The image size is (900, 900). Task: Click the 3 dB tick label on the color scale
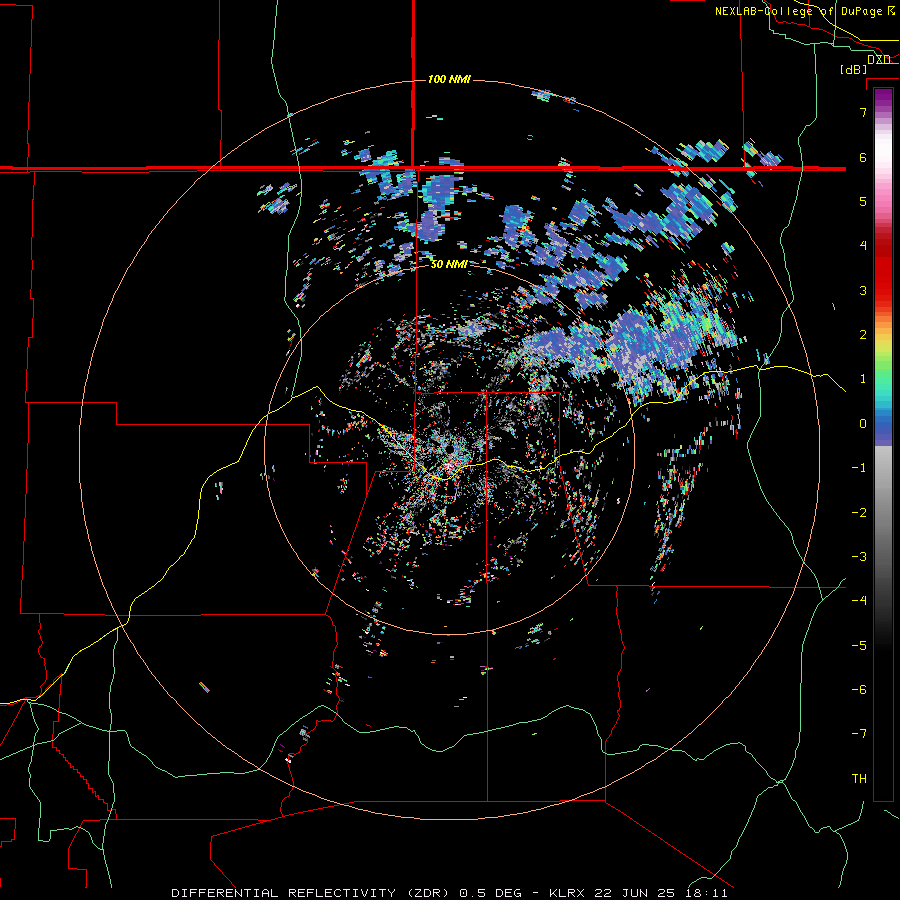pyautogui.click(x=863, y=290)
